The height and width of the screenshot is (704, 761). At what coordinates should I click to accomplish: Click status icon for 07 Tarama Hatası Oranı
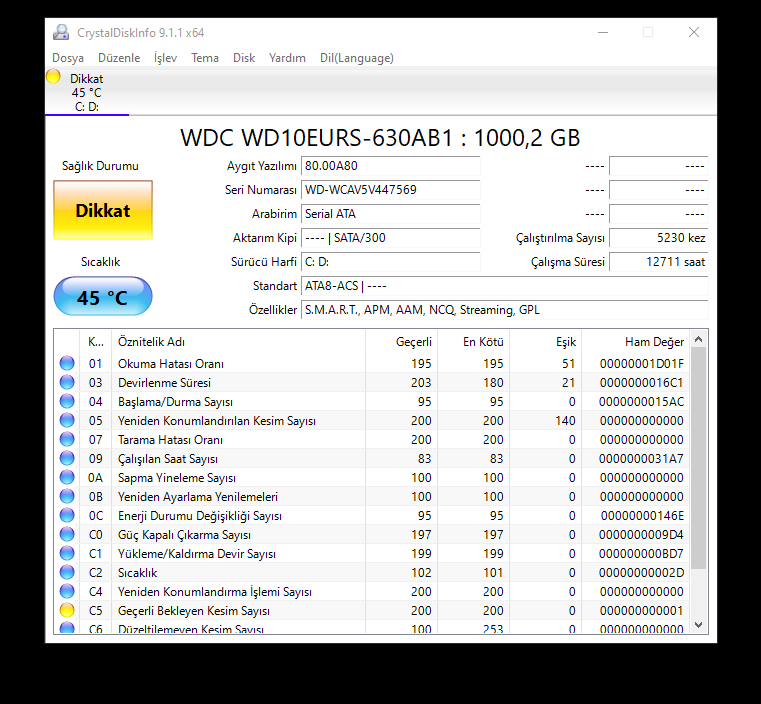(x=67, y=440)
